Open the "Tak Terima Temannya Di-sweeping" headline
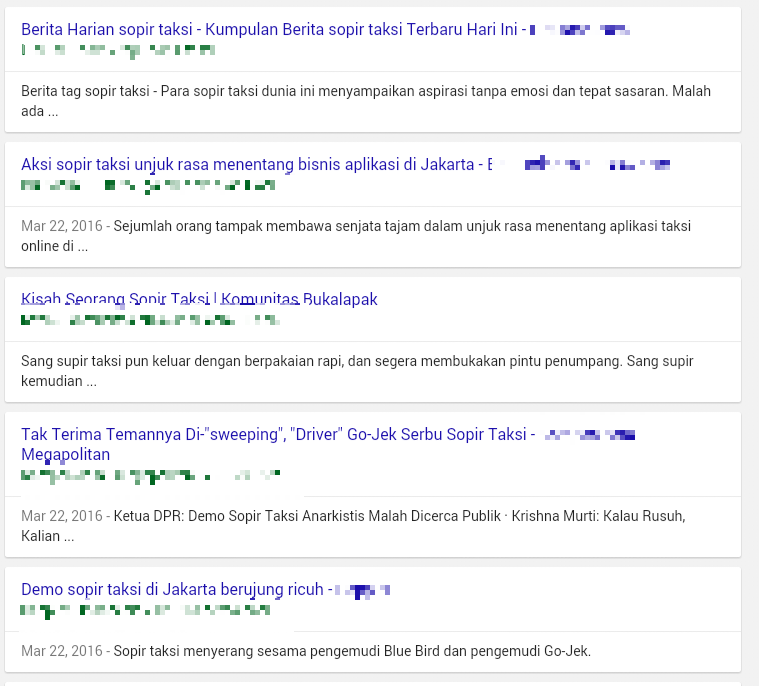 273,434
